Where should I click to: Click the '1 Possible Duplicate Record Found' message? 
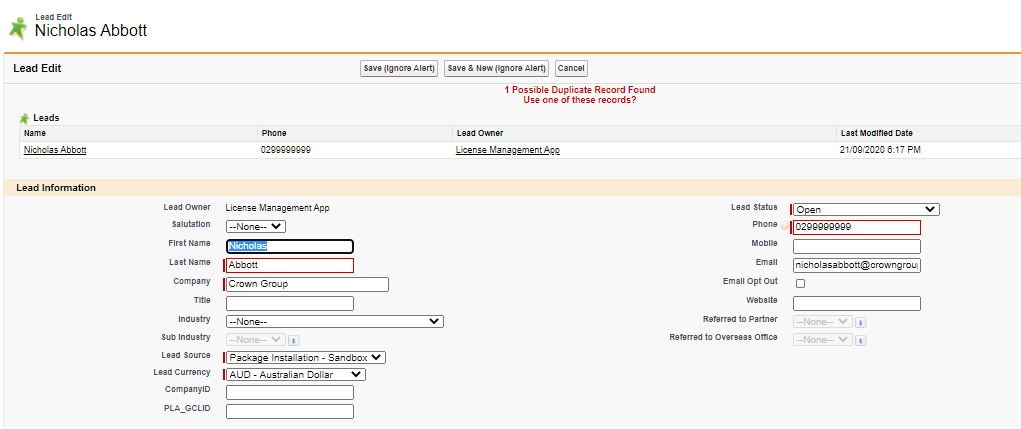pyautogui.click(x=580, y=90)
